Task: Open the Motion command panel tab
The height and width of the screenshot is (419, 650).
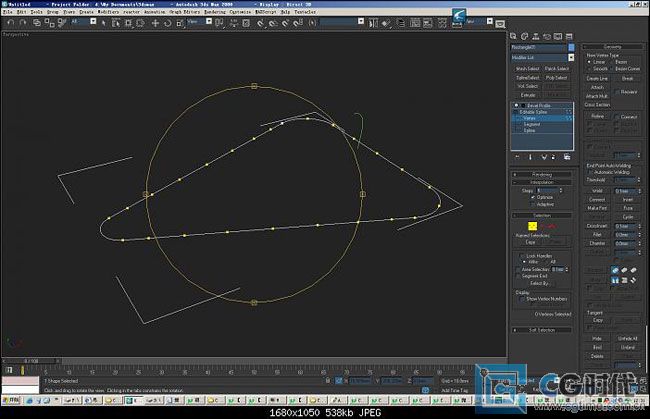Action: (547, 36)
